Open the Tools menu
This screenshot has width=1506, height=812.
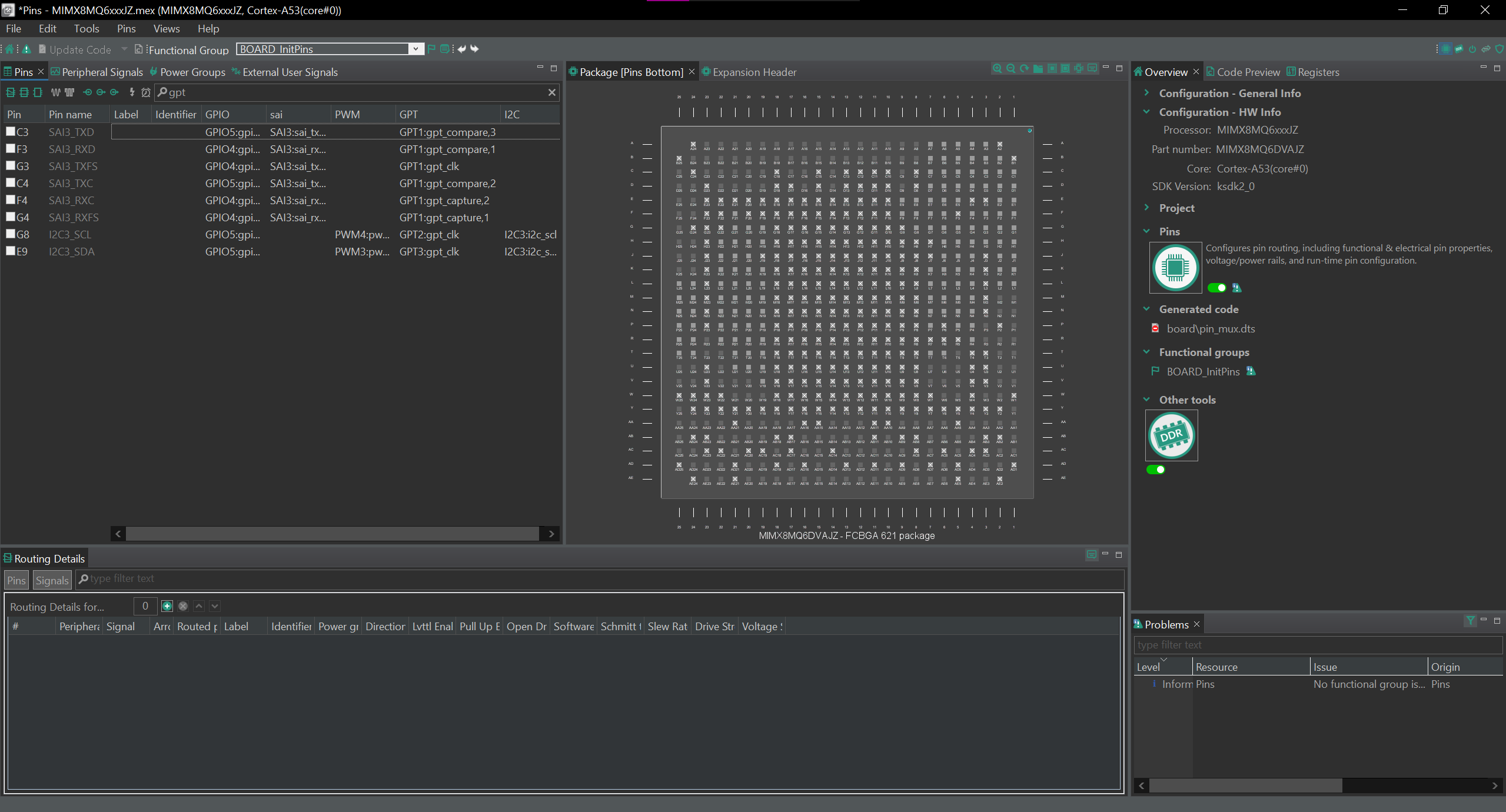click(x=86, y=28)
